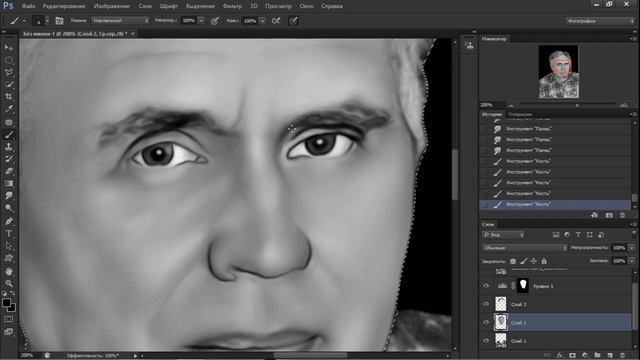Image resolution: width=640 pixels, height=360 pixels.
Task: Open the Файл menu
Action: tap(28, 6)
